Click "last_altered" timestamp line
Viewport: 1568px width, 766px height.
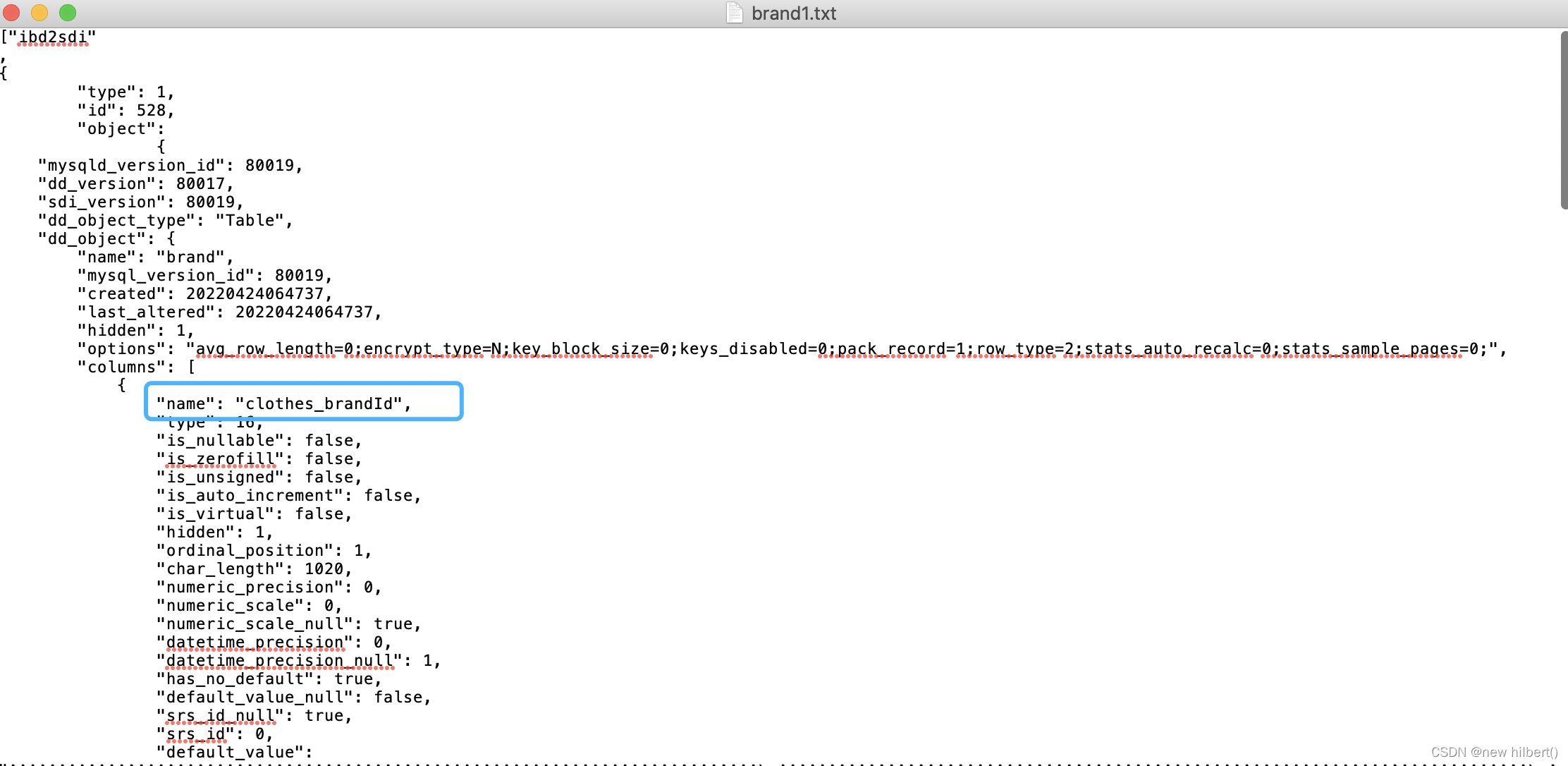point(229,312)
